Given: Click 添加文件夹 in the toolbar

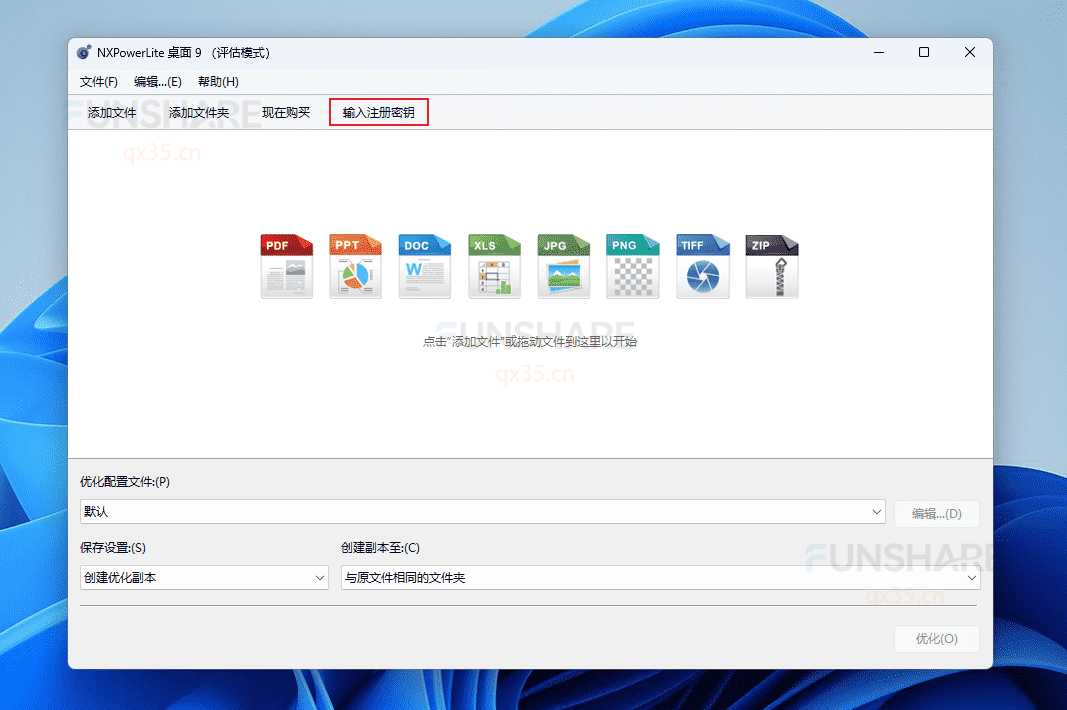Looking at the screenshot, I should tap(199, 112).
